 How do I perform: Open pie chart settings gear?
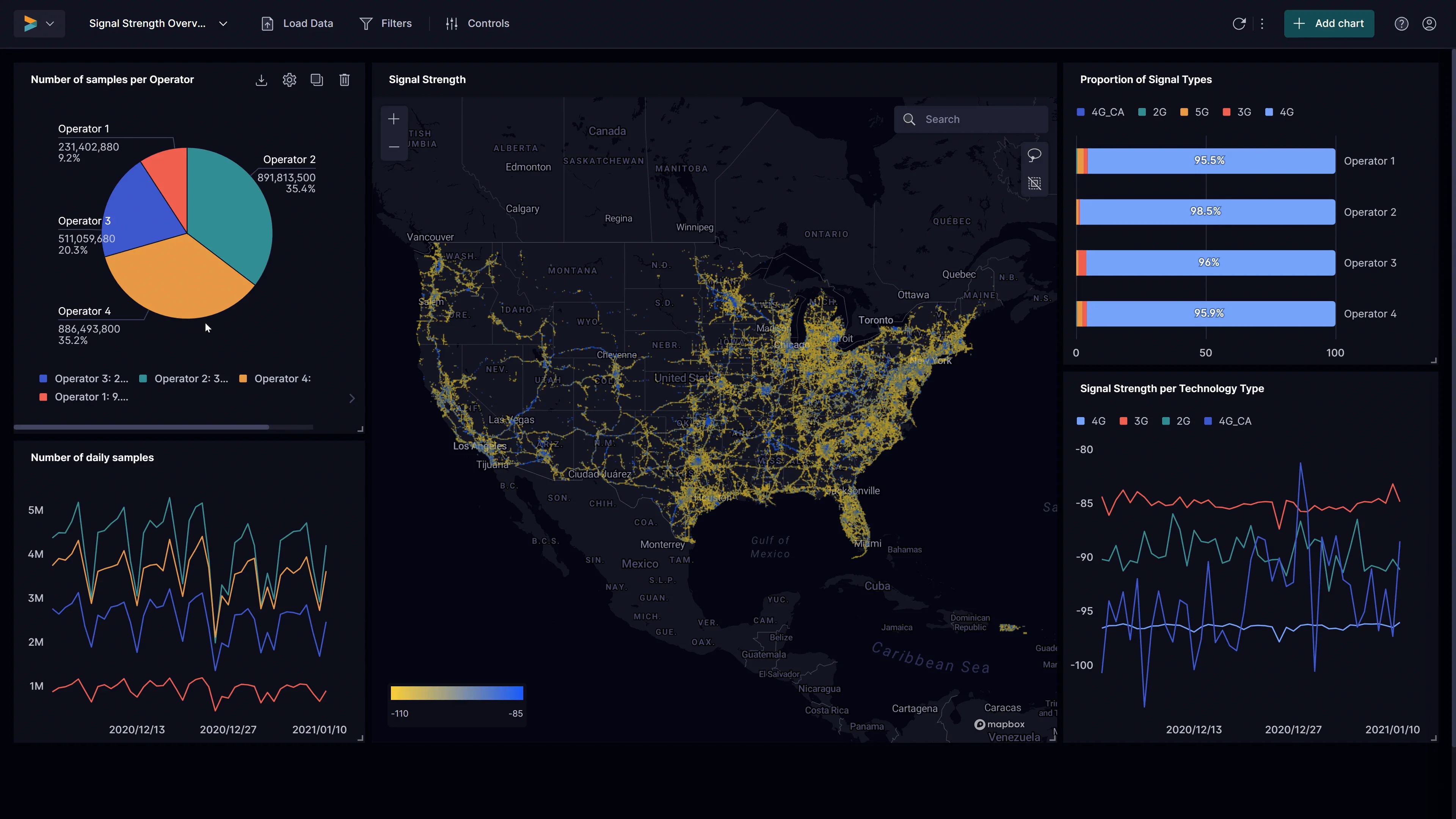289,80
